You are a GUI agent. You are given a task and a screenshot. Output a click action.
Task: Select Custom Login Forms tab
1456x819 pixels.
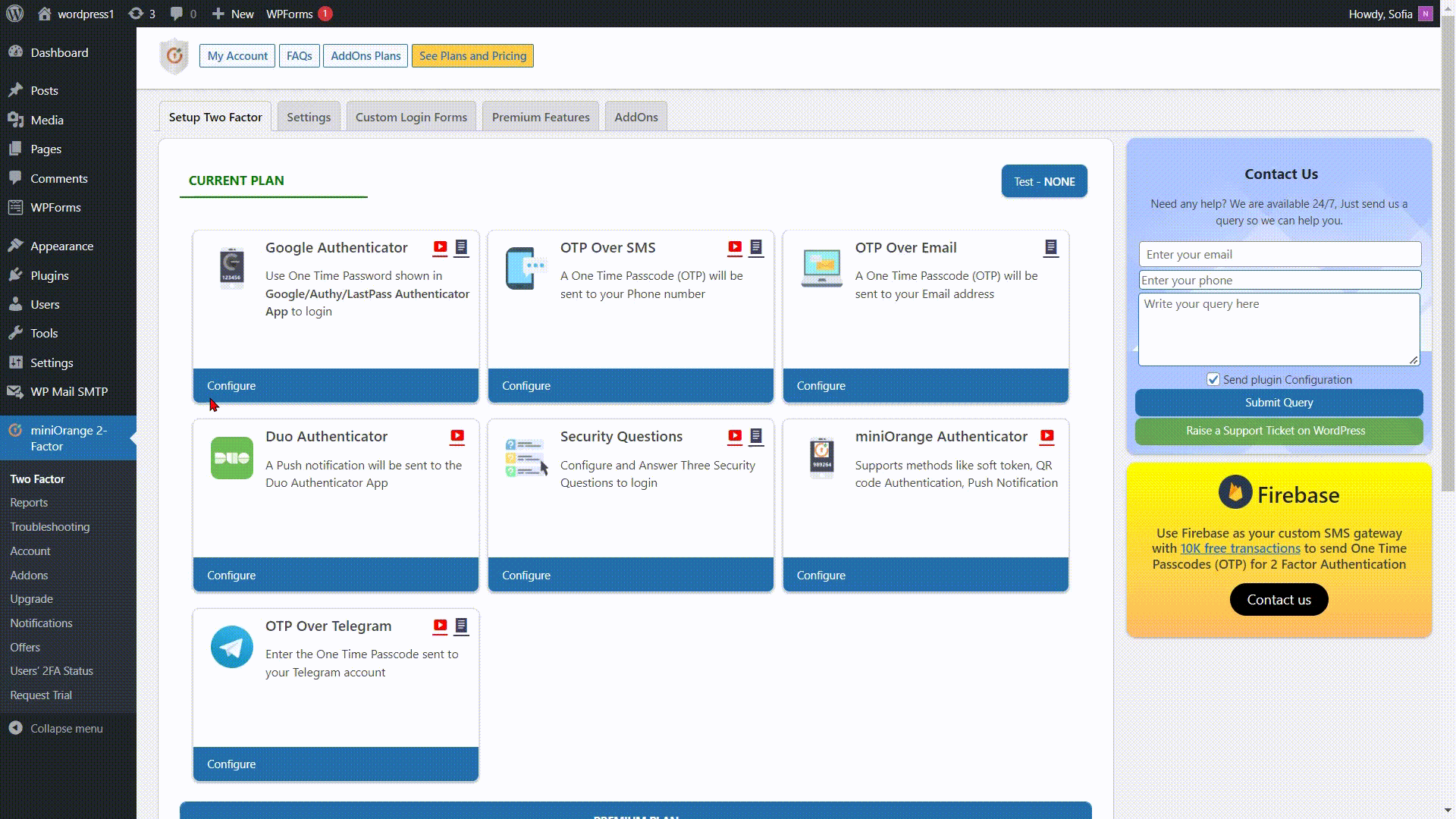411,117
